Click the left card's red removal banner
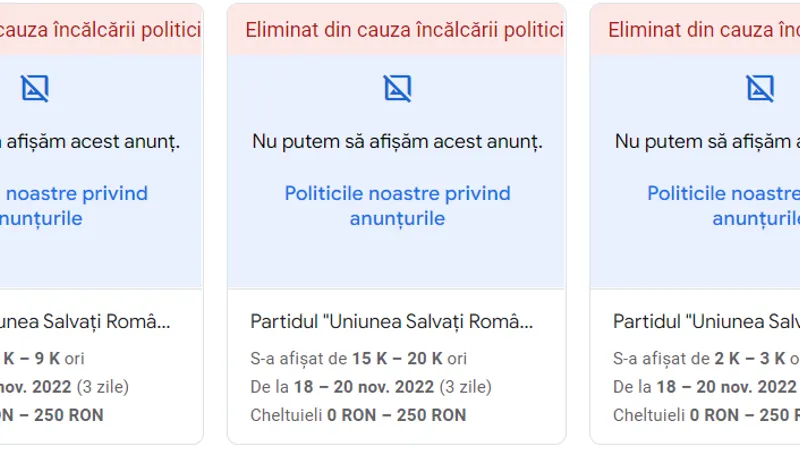800x450 pixels. (x=102, y=30)
